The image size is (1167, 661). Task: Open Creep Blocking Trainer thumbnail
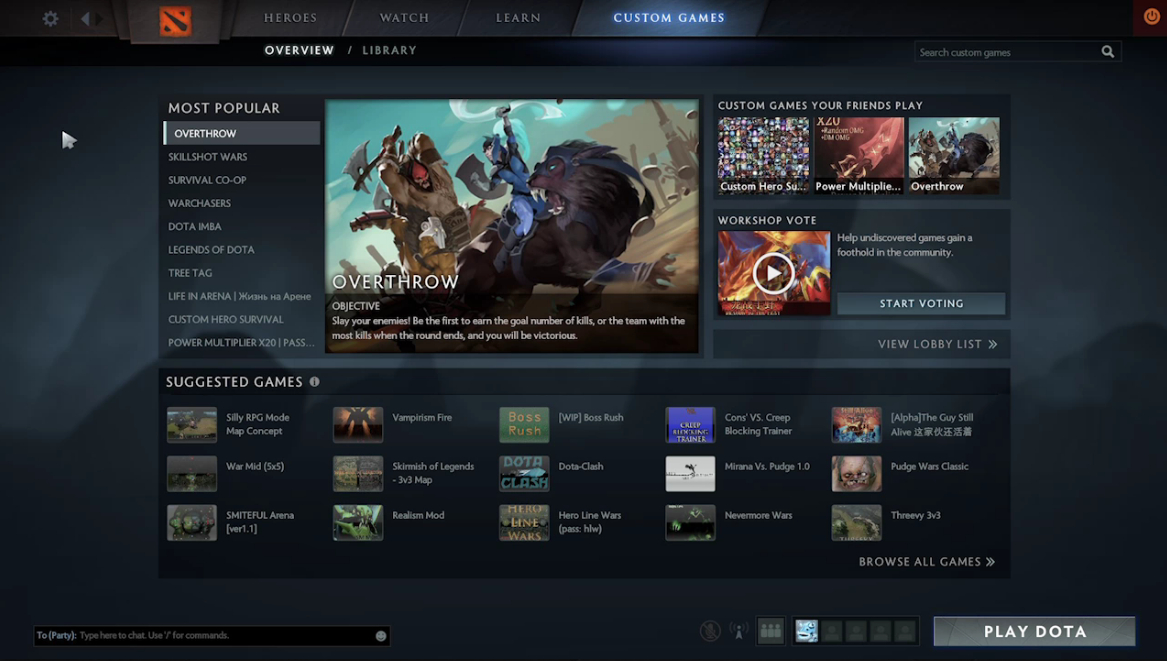690,424
